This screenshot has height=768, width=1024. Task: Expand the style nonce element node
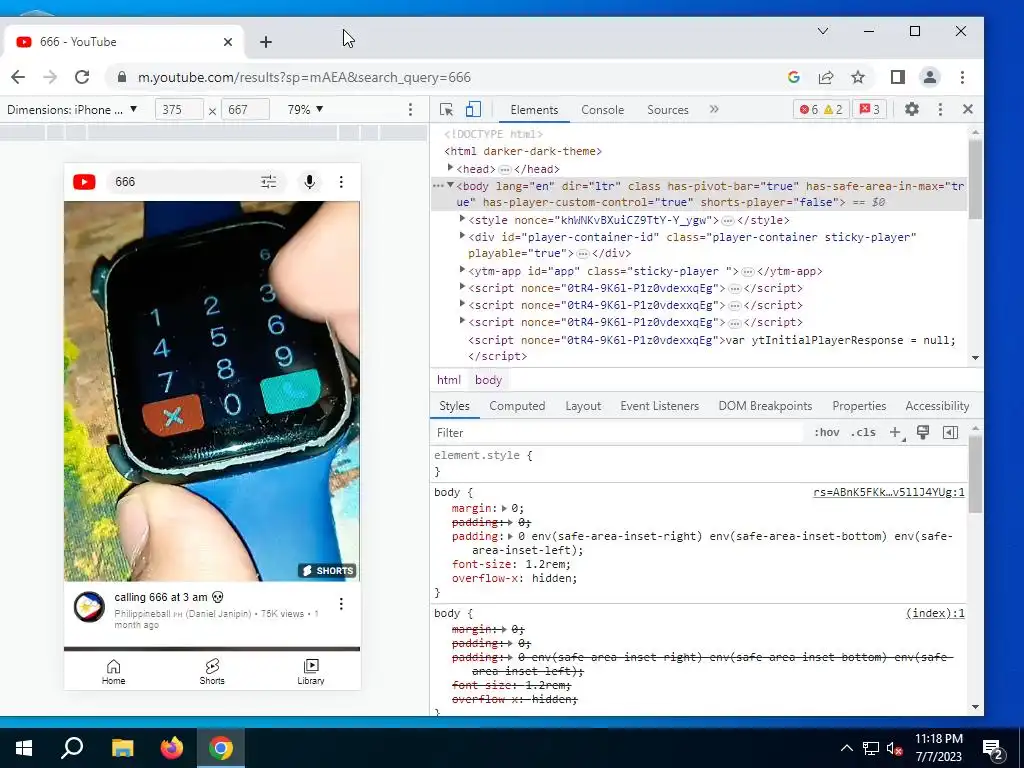click(x=462, y=219)
